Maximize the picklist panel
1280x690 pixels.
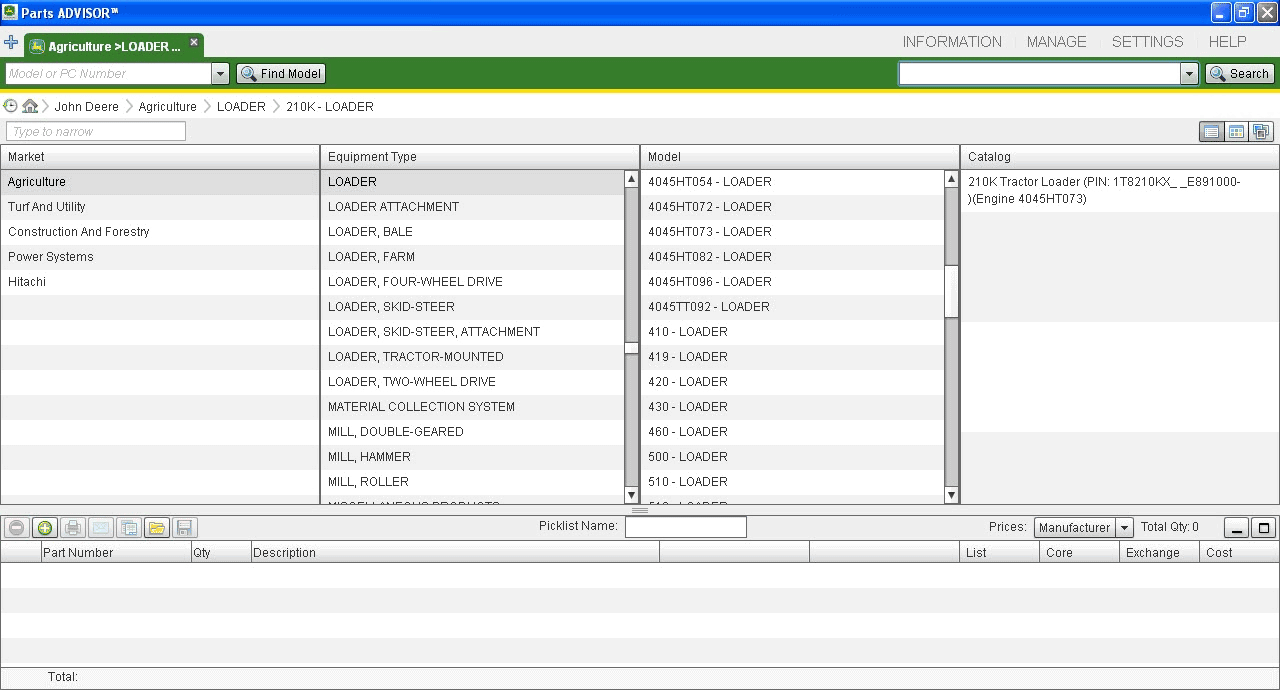pyautogui.click(x=1263, y=528)
